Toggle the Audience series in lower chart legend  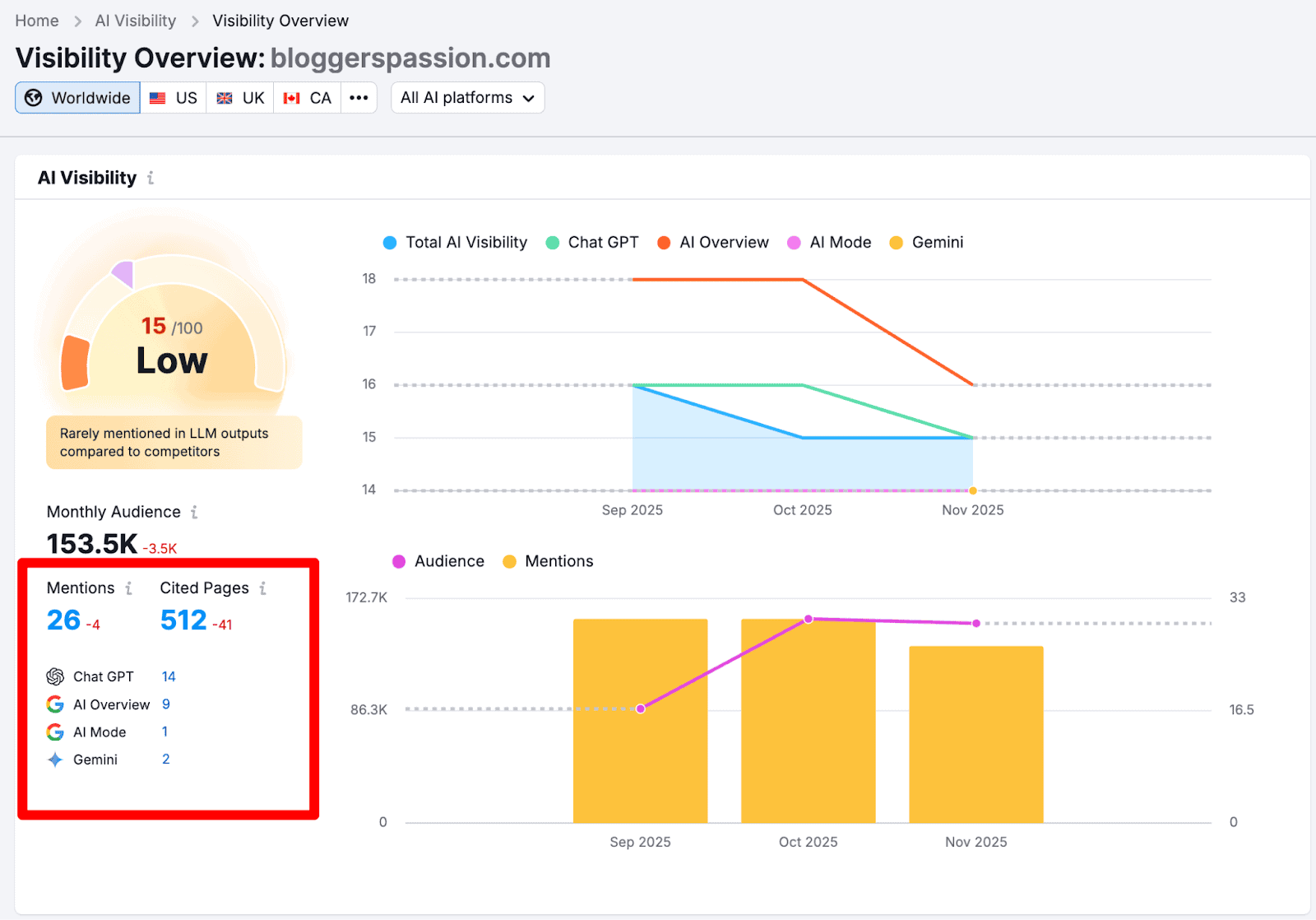click(x=438, y=561)
